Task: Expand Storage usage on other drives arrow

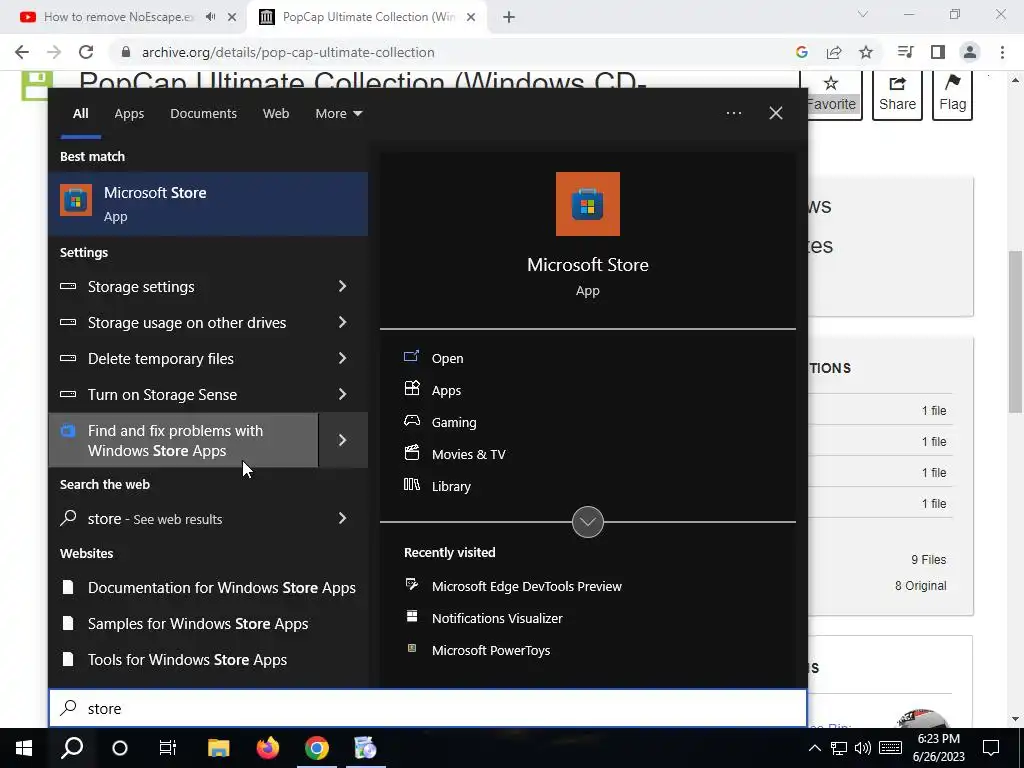Action: tap(342, 322)
